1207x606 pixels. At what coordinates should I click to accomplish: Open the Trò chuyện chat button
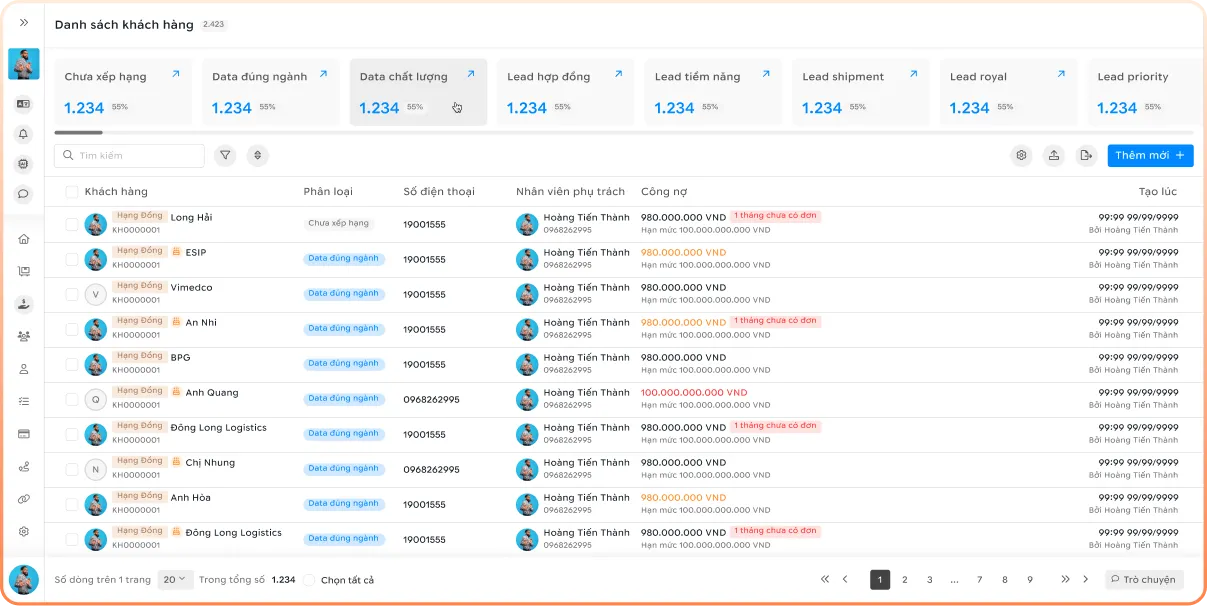(x=1144, y=579)
